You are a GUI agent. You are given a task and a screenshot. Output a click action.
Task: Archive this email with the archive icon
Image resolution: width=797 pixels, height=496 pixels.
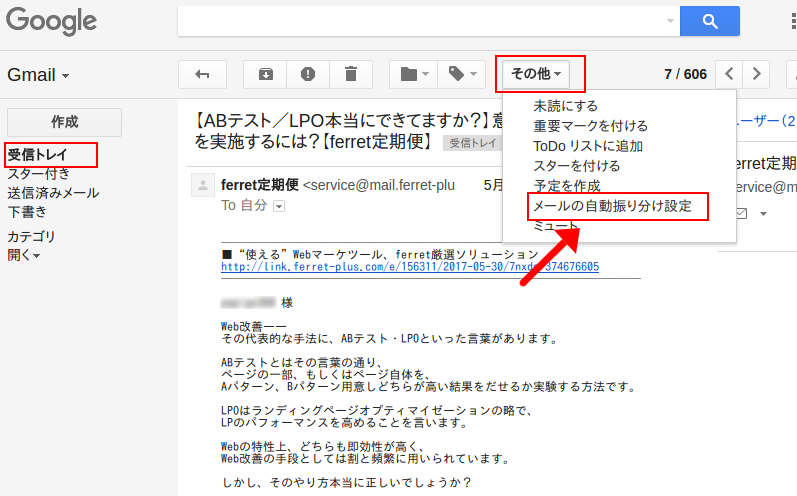pos(265,74)
